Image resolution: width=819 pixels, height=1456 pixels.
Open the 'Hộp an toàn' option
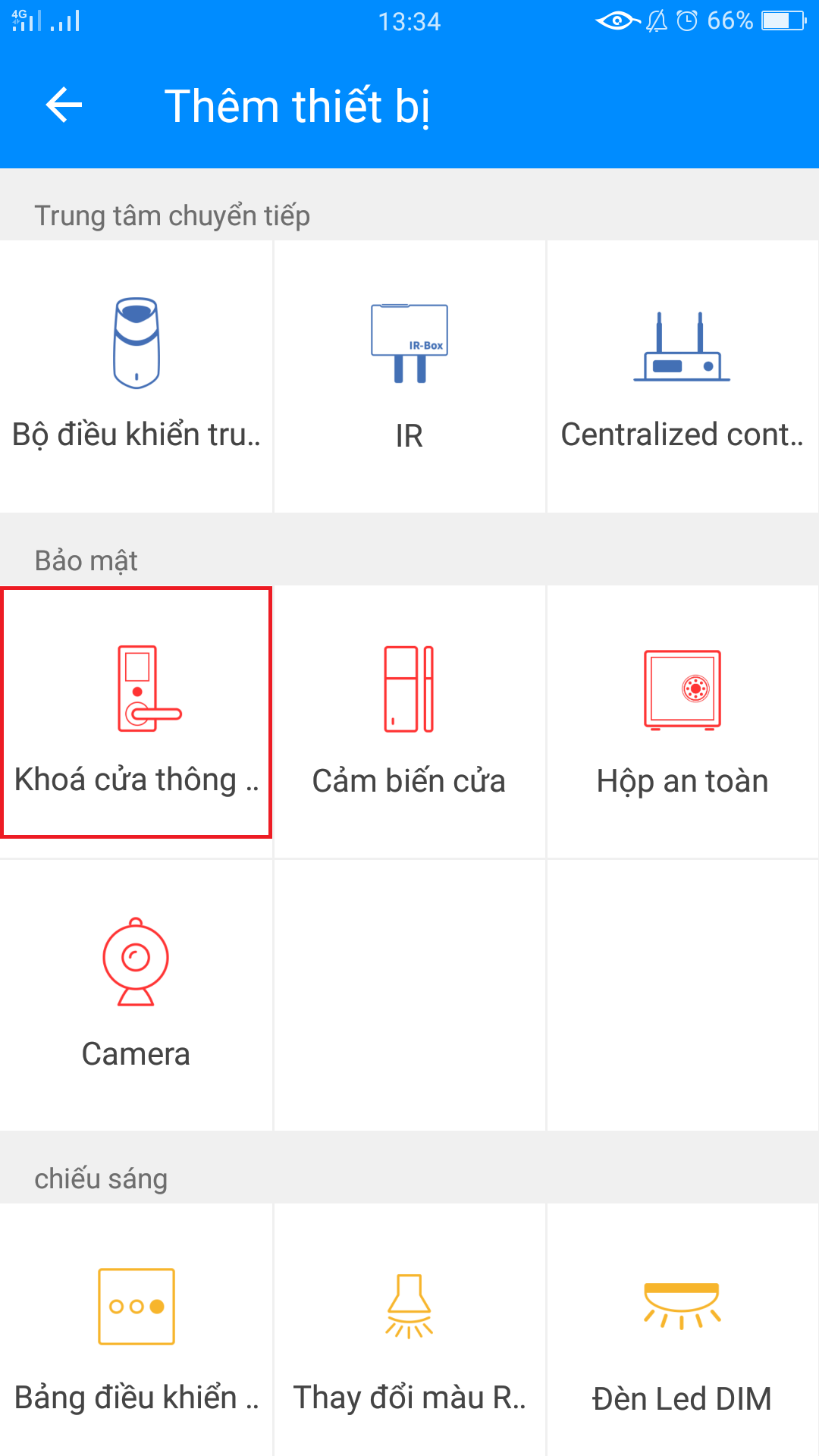coord(682,781)
